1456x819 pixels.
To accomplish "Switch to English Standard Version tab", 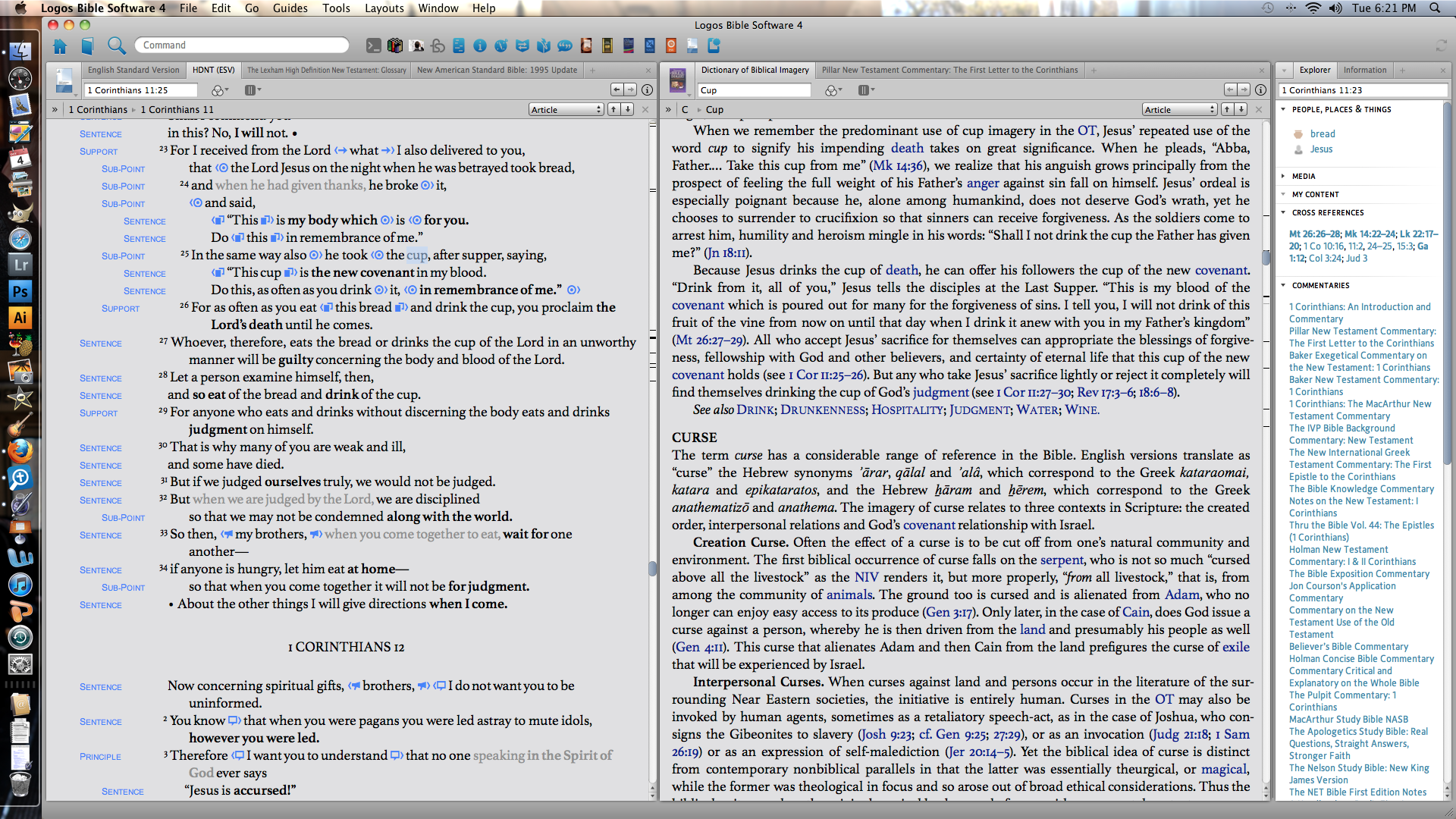I will point(133,70).
